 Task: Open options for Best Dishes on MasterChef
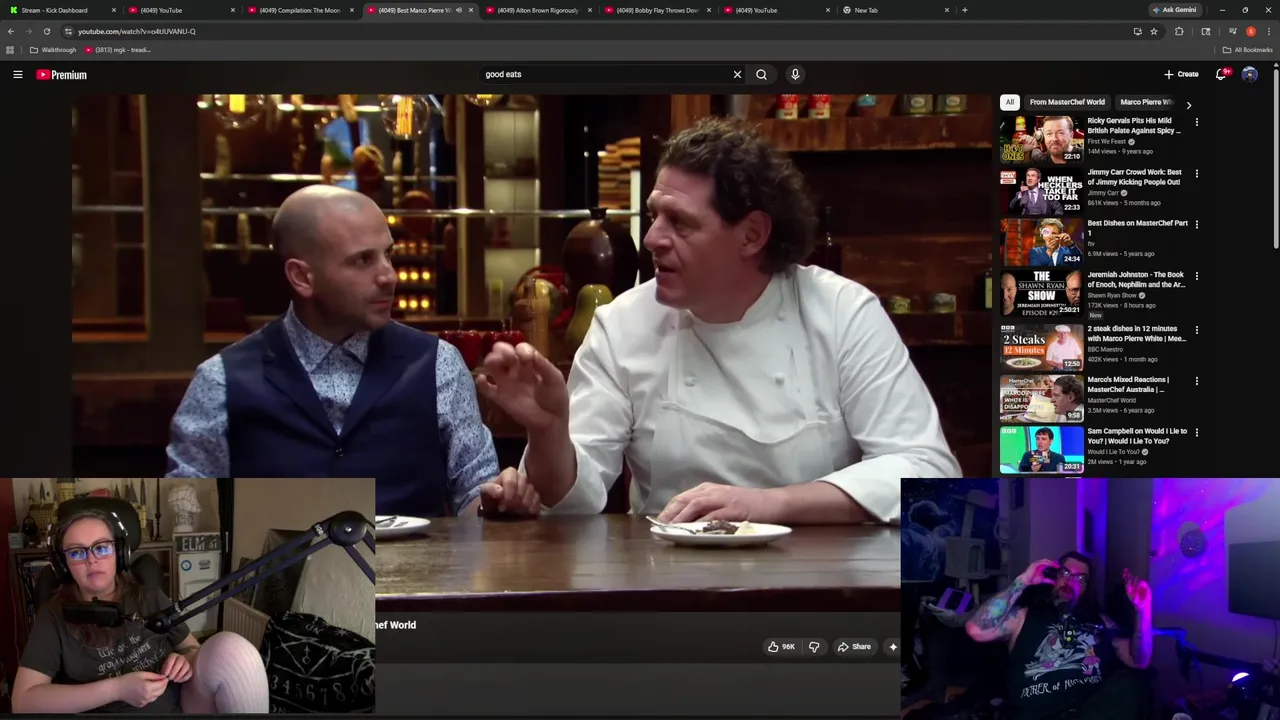click(x=1196, y=225)
